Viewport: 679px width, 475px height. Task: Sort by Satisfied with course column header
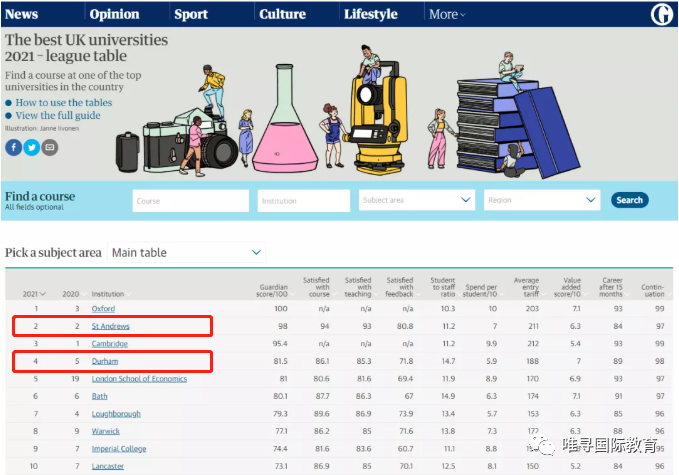tap(316, 287)
